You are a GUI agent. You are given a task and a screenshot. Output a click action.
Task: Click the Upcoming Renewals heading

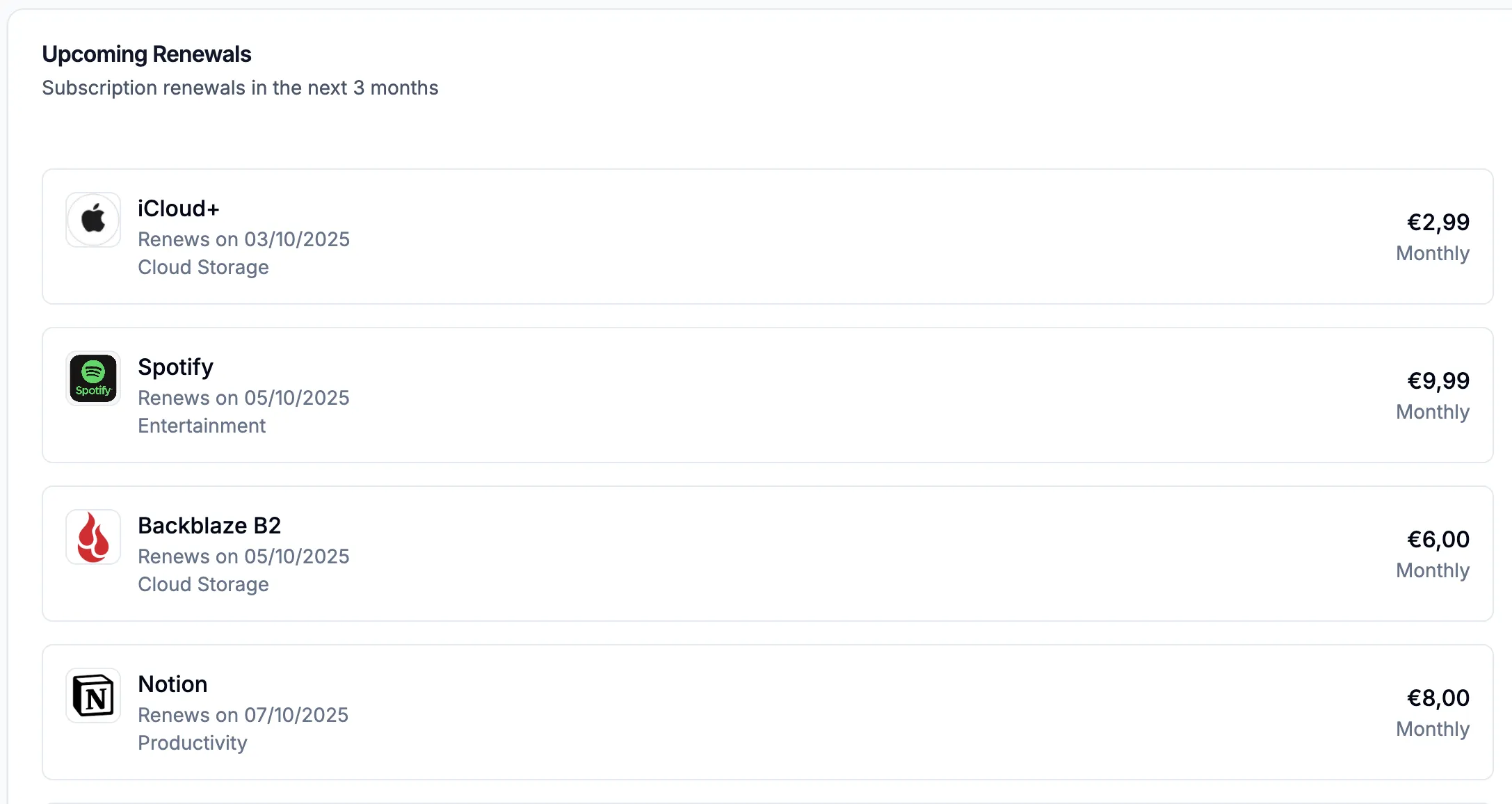[x=146, y=54]
